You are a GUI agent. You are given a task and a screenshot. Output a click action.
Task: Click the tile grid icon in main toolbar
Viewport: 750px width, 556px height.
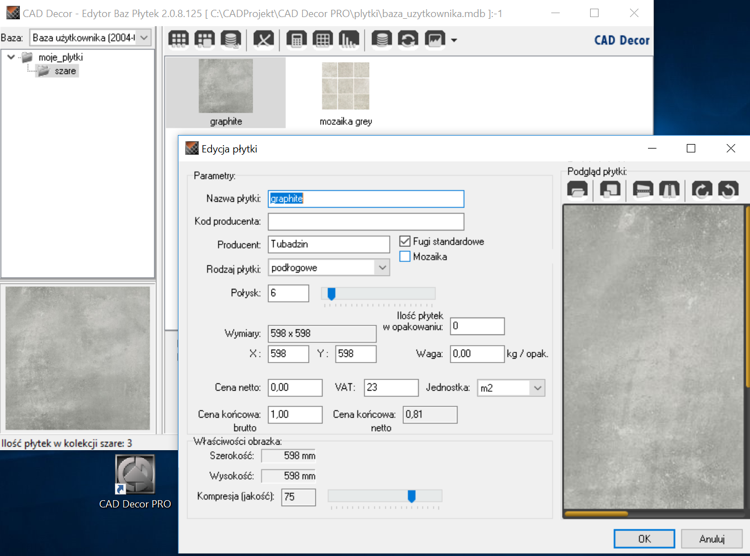coord(178,39)
